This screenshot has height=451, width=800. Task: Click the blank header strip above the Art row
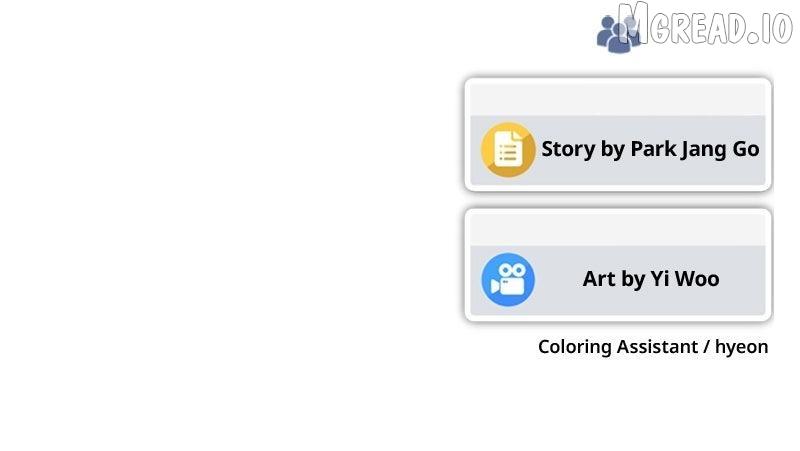coord(618,230)
